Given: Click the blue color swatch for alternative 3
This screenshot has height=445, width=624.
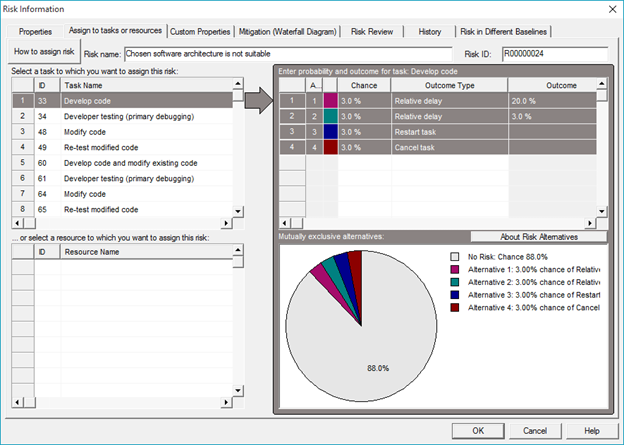Looking at the screenshot, I should [331, 132].
